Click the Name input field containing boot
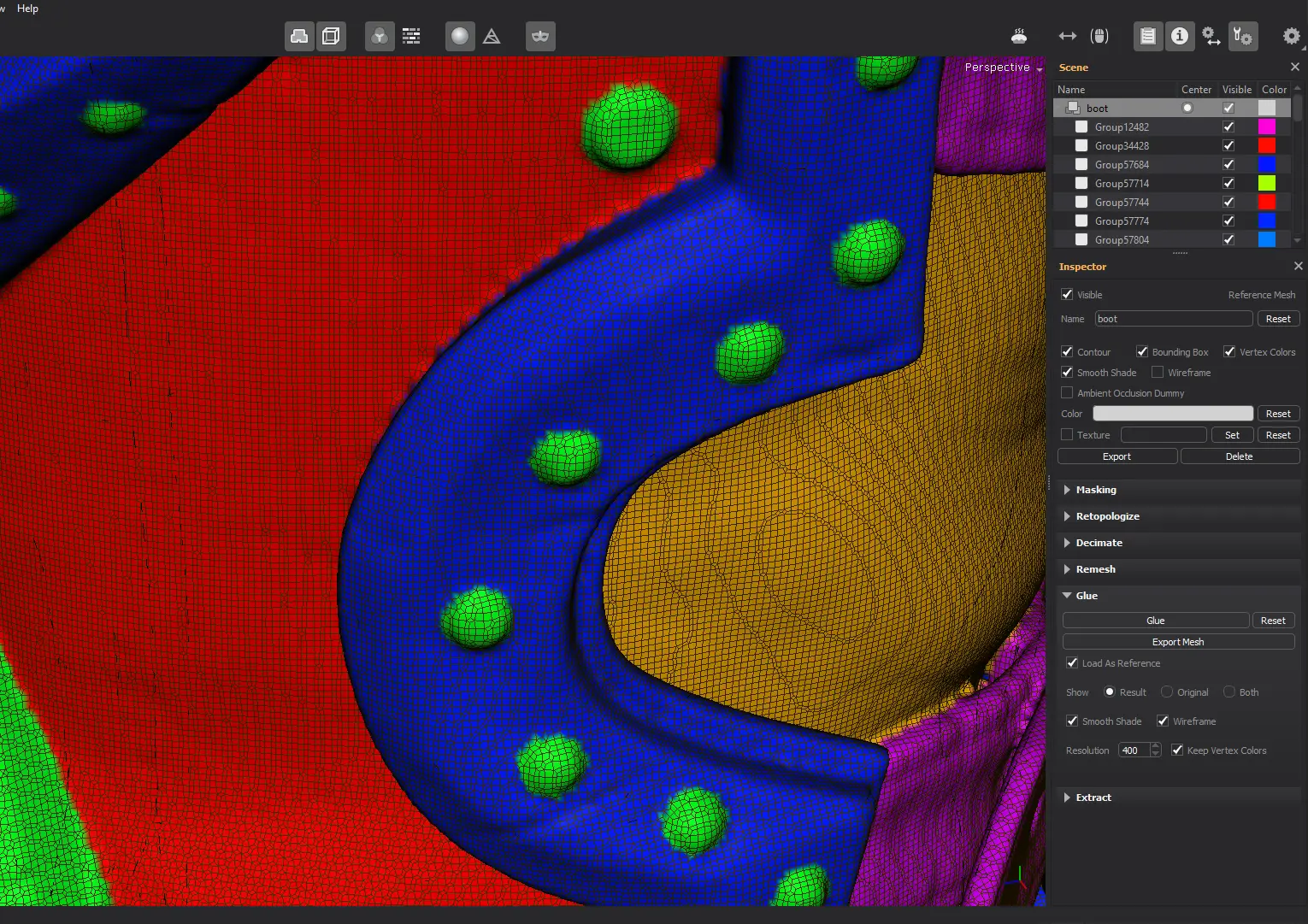Viewport: 1308px width, 924px height. [x=1174, y=319]
